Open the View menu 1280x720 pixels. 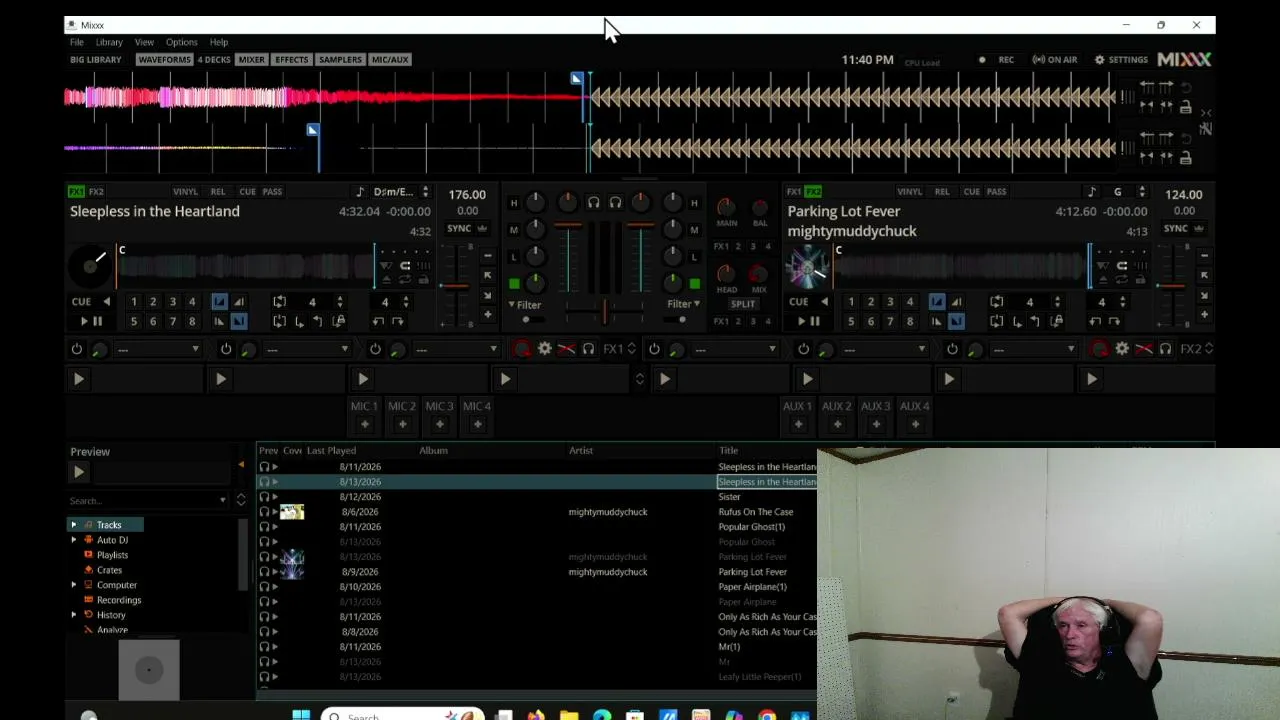144,42
